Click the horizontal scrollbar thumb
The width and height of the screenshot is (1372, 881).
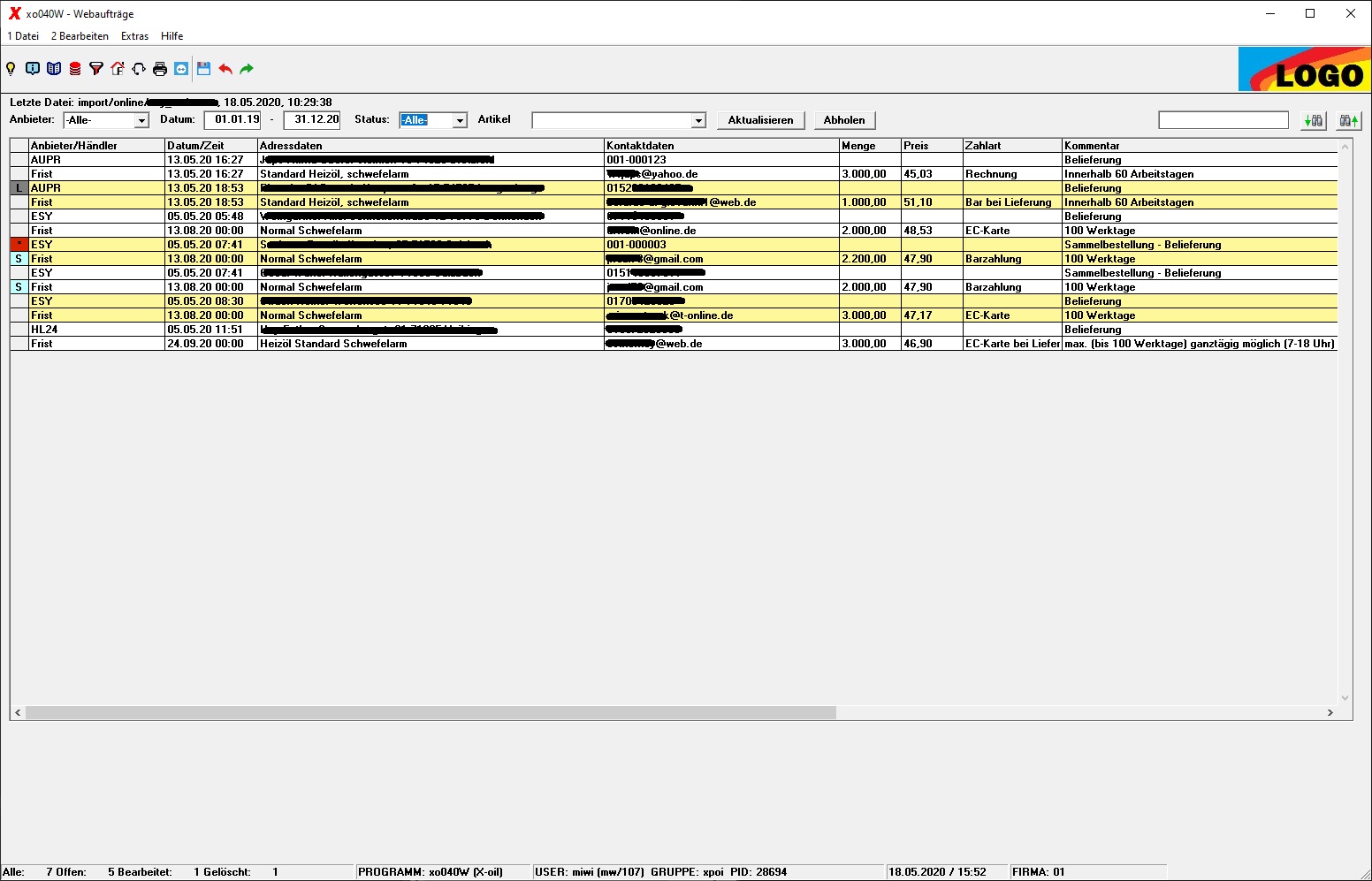(x=431, y=712)
